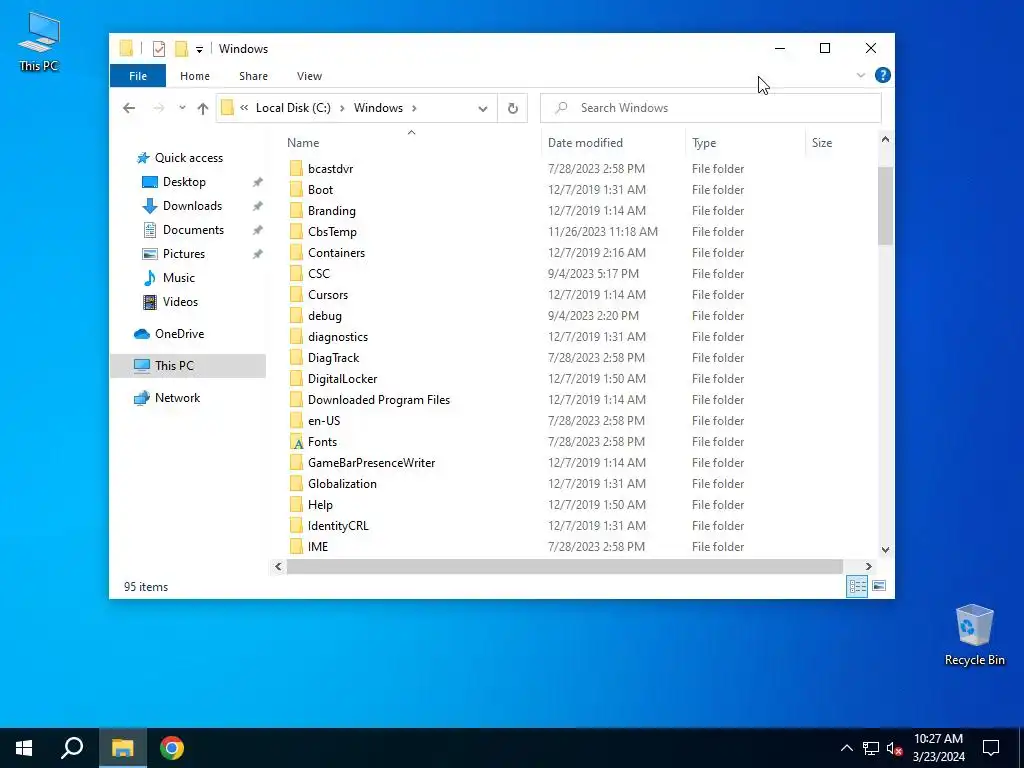The image size is (1024, 768).
Task: Select the en-US folder
Action: click(324, 421)
